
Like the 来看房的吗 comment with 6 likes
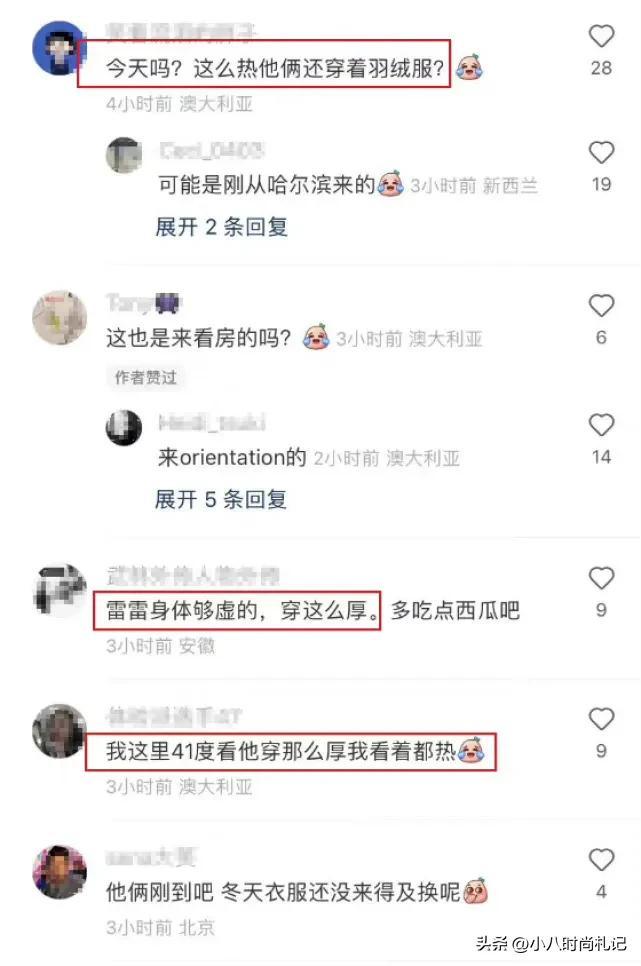click(x=601, y=306)
